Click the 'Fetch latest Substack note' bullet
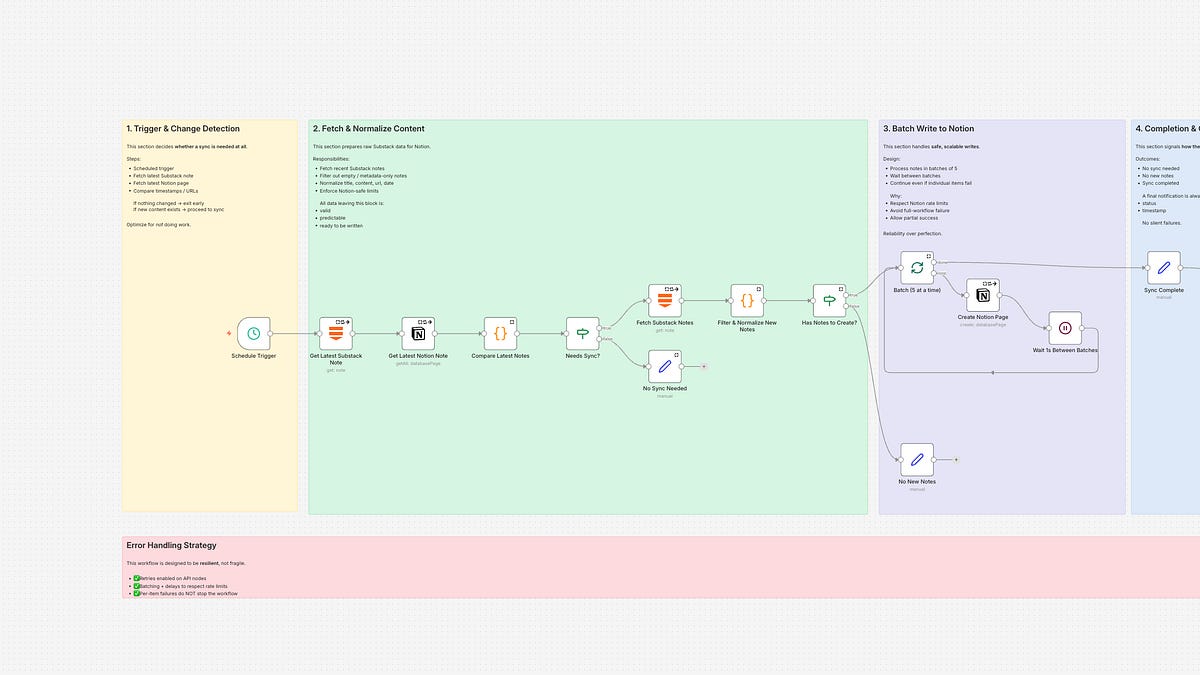 [x=163, y=176]
